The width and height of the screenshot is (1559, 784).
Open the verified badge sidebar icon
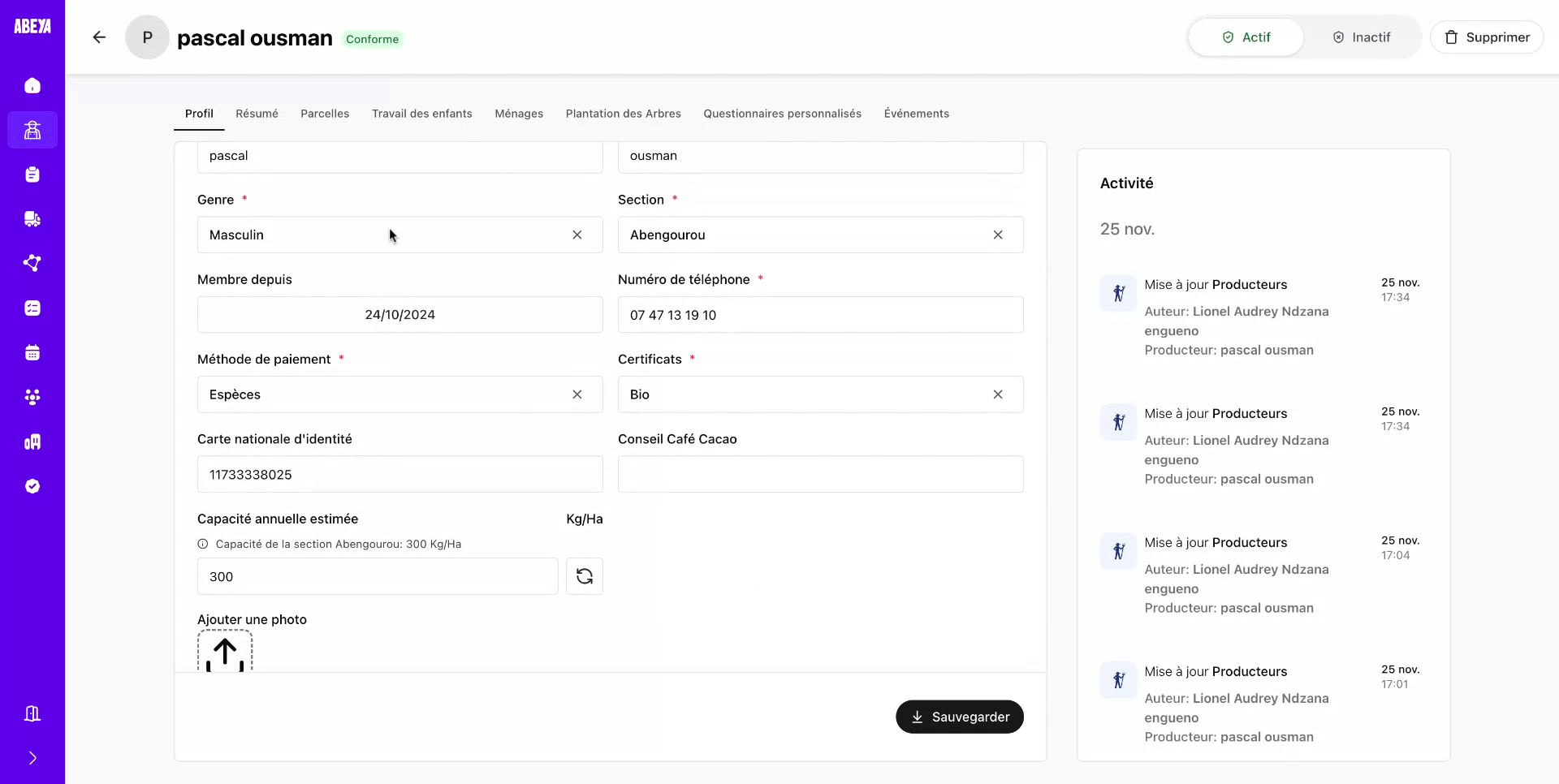pos(32,485)
